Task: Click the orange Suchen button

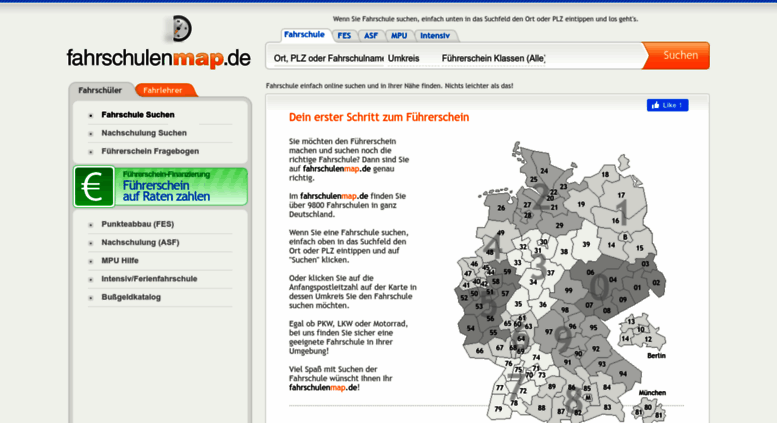Action: tap(676, 55)
